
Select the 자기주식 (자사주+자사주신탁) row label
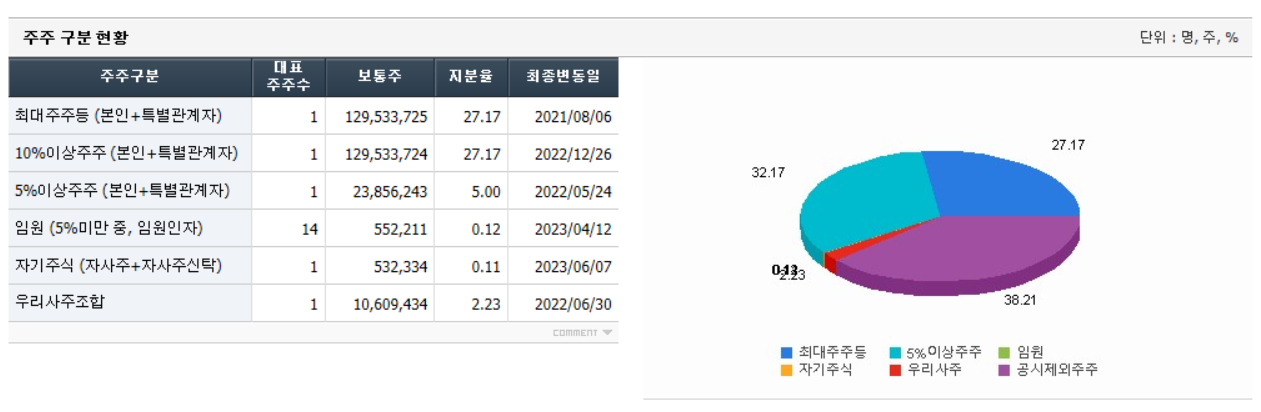(x=119, y=266)
